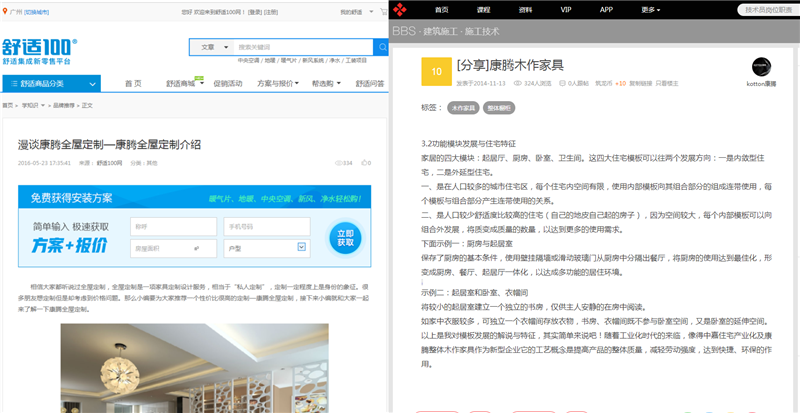Image resolution: width=800 pixels, height=413 pixels.
Task: Click the 只看楼主 link
Action: (667, 83)
